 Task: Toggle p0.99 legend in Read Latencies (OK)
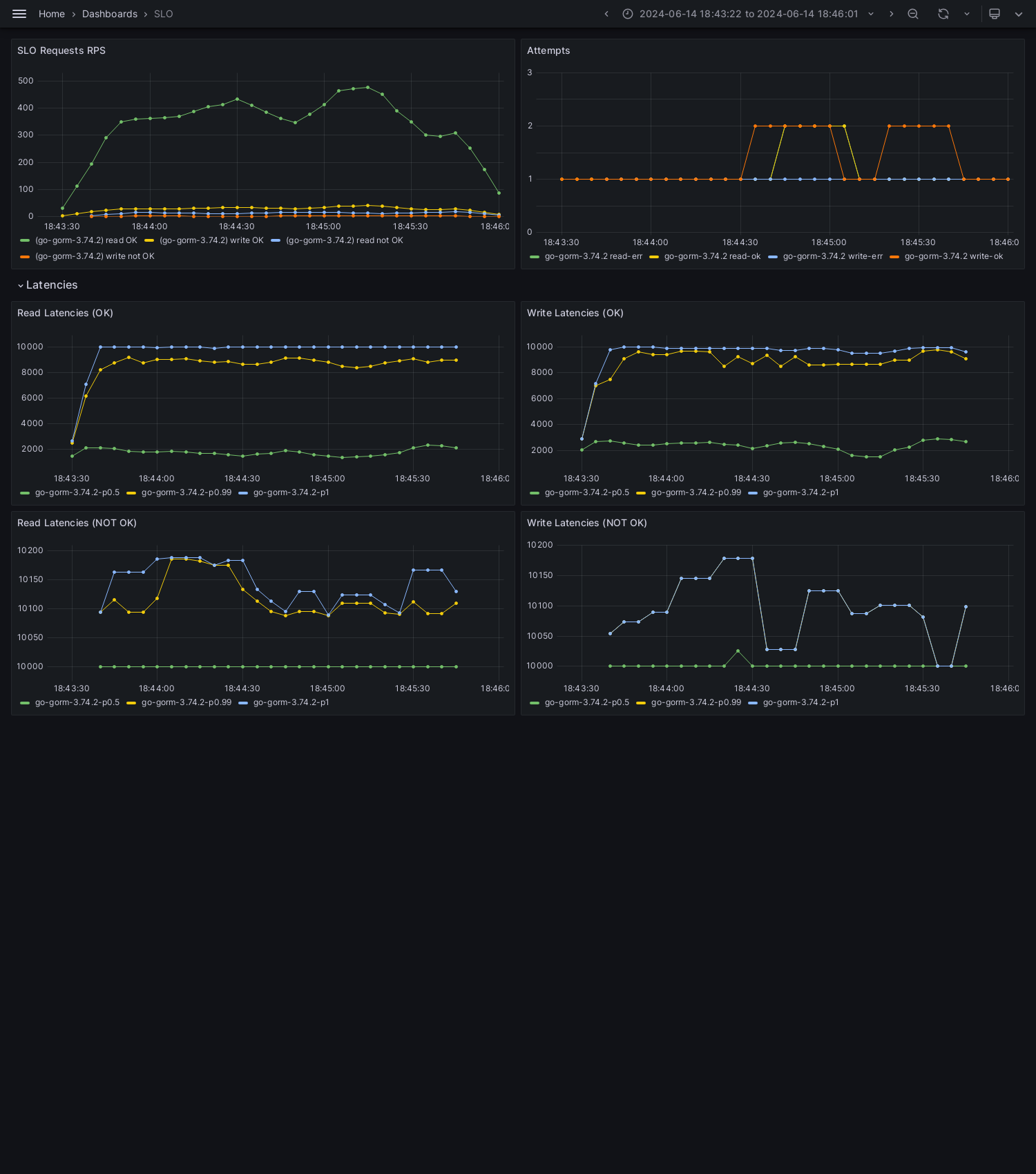(x=186, y=492)
